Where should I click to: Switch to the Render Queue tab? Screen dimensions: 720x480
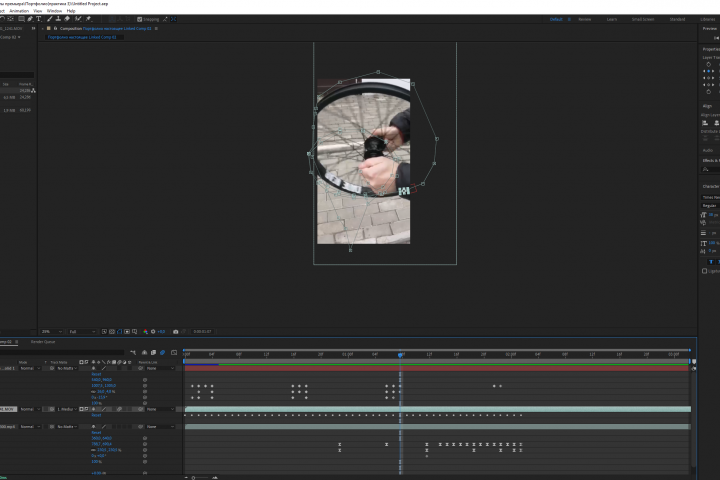(43, 342)
